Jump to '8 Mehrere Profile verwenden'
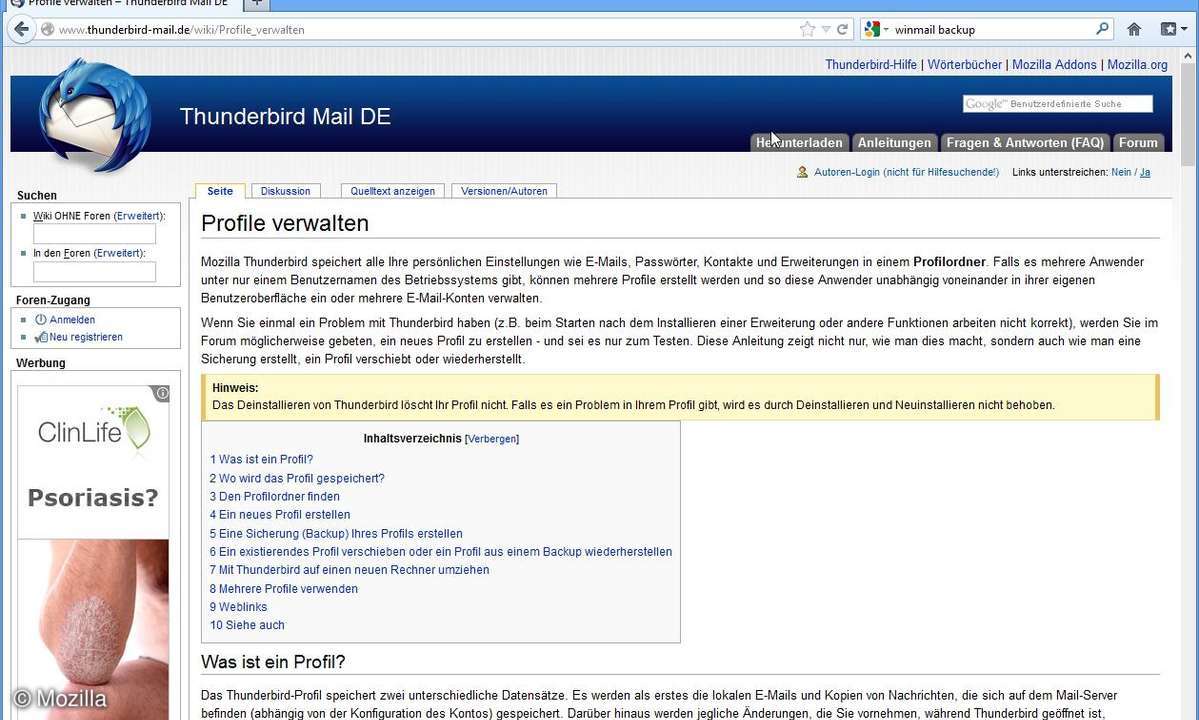Screen dimensions: 1199x720 (x=284, y=589)
